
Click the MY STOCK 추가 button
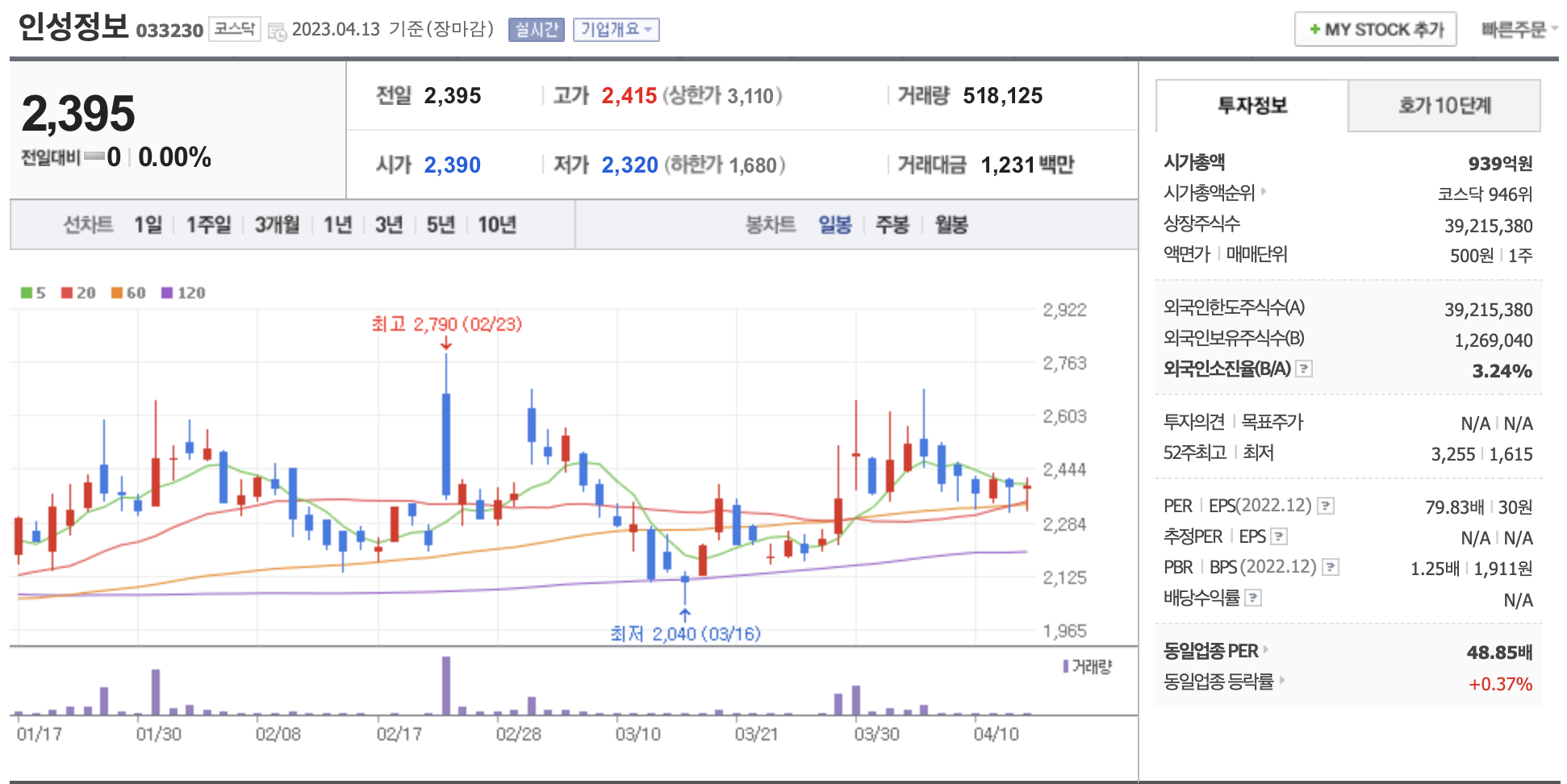pos(1375,30)
